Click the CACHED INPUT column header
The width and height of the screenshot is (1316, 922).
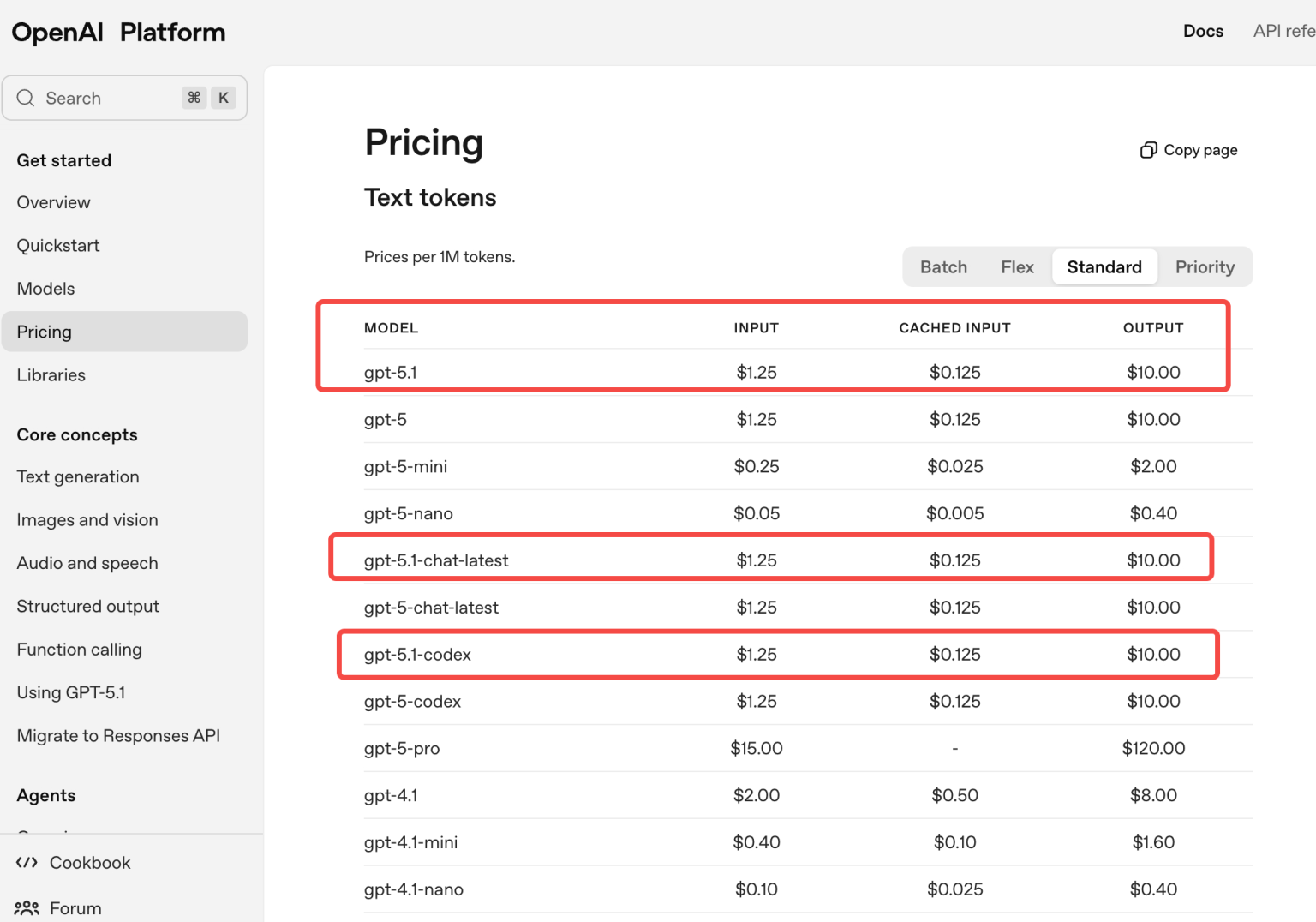[x=955, y=328]
